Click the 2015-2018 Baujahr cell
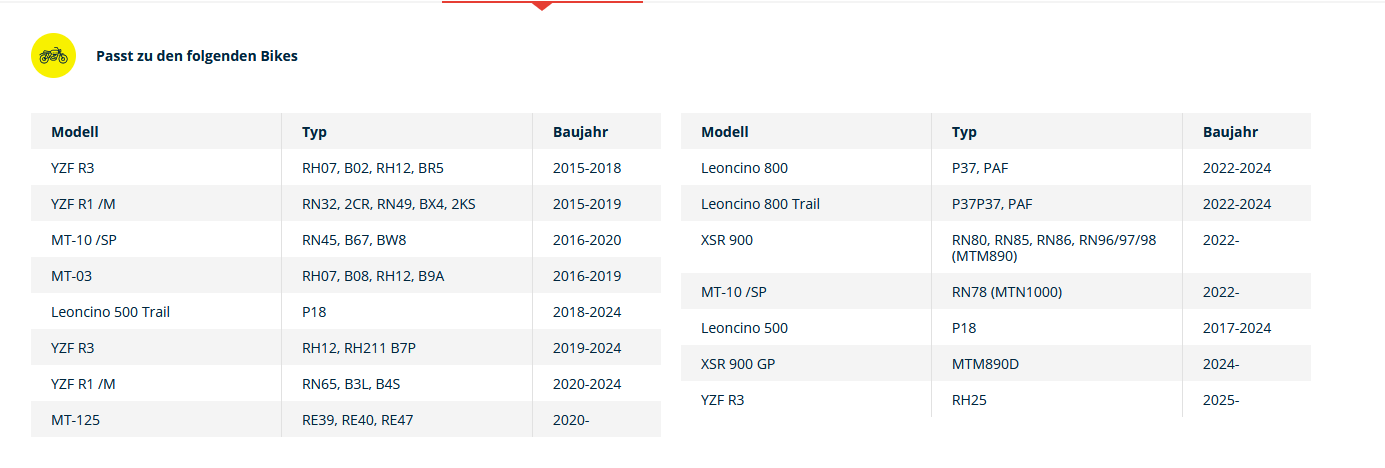 point(587,168)
